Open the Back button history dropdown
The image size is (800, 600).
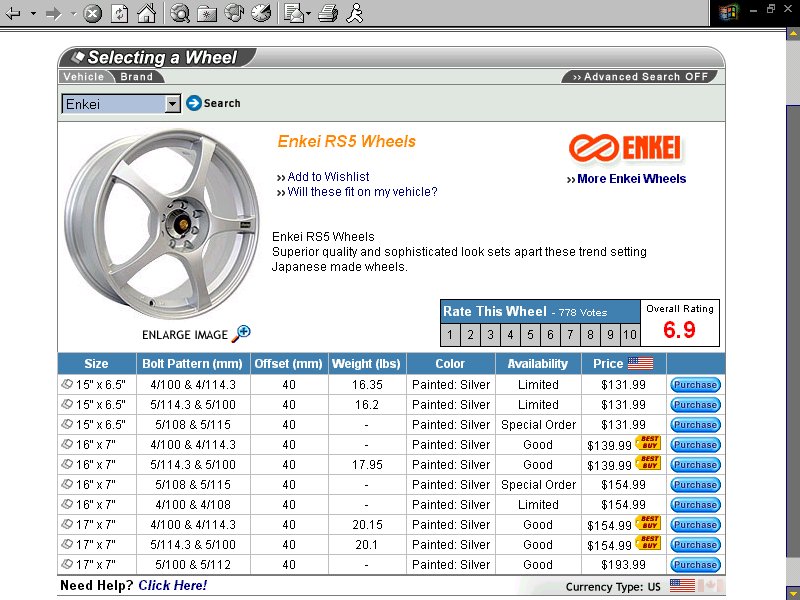[33, 14]
